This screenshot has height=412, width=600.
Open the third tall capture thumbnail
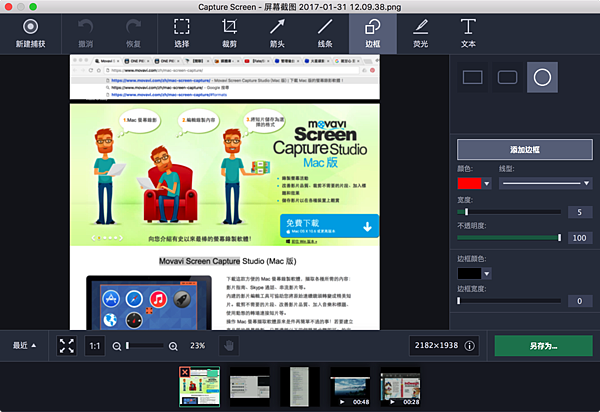click(300, 387)
